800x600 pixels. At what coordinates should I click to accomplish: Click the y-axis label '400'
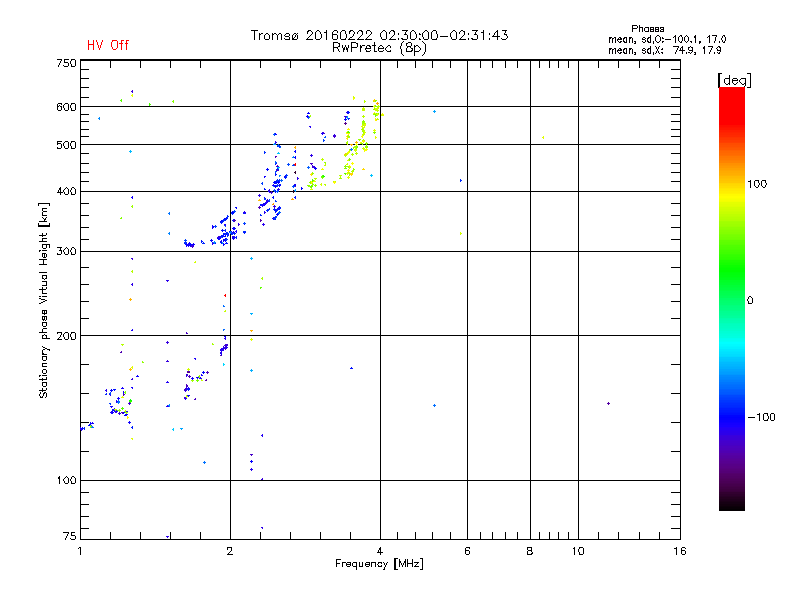point(66,192)
